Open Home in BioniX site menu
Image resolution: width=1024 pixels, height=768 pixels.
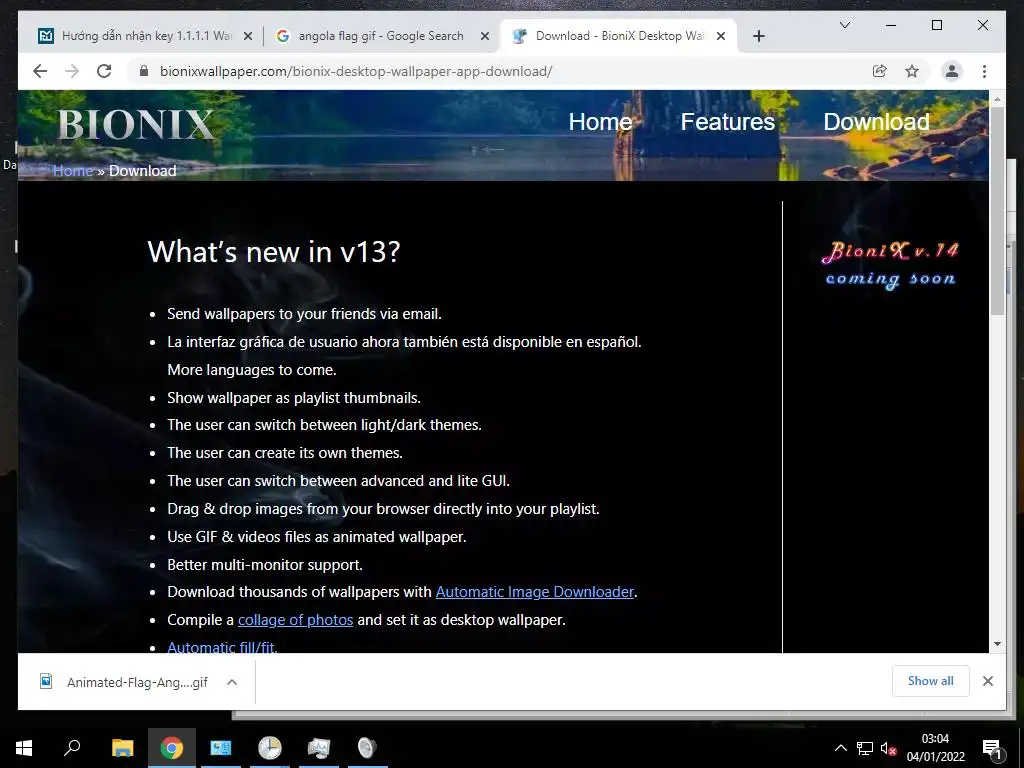[x=600, y=121]
